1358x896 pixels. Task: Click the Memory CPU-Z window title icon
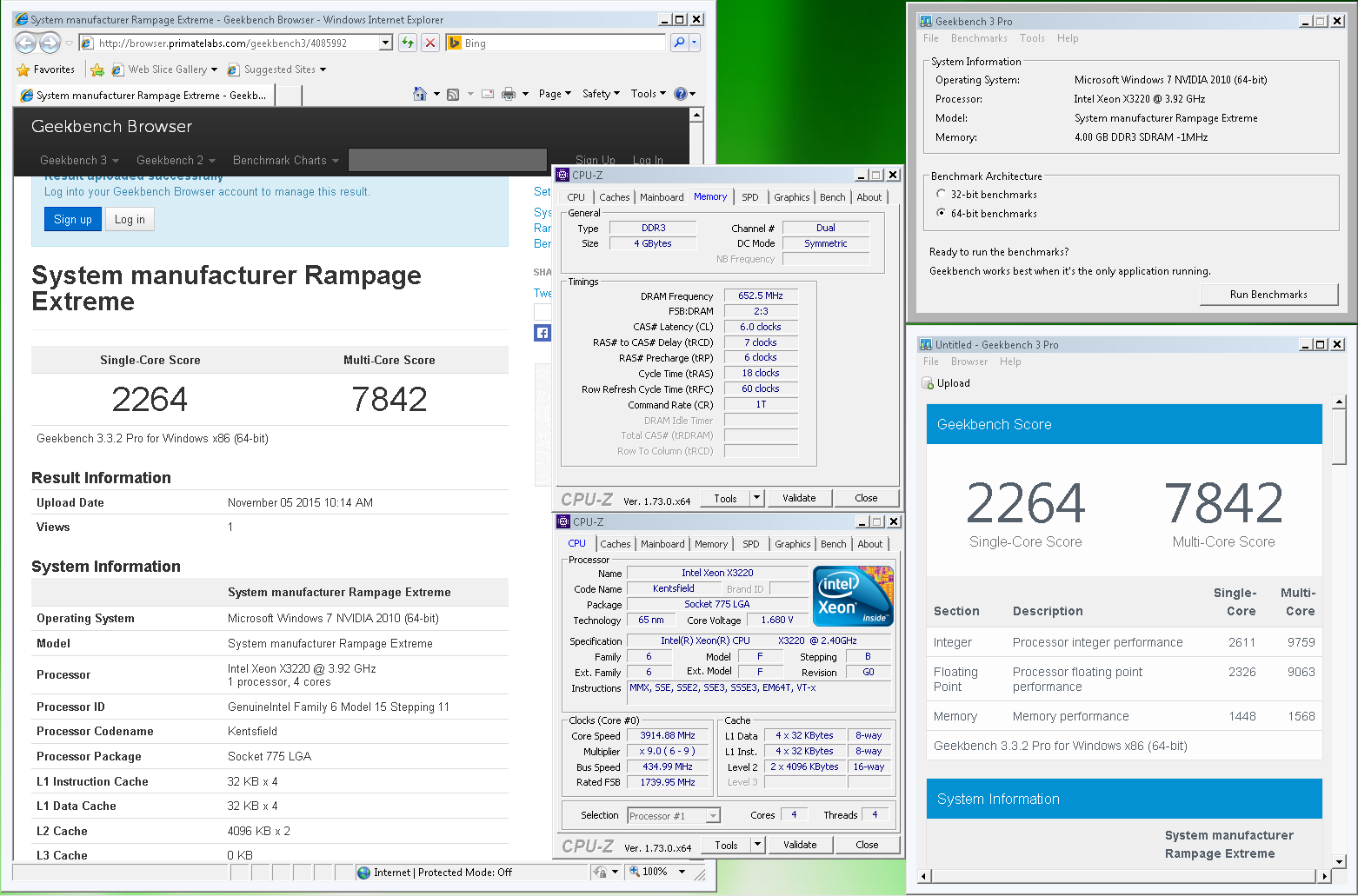[563, 175]
